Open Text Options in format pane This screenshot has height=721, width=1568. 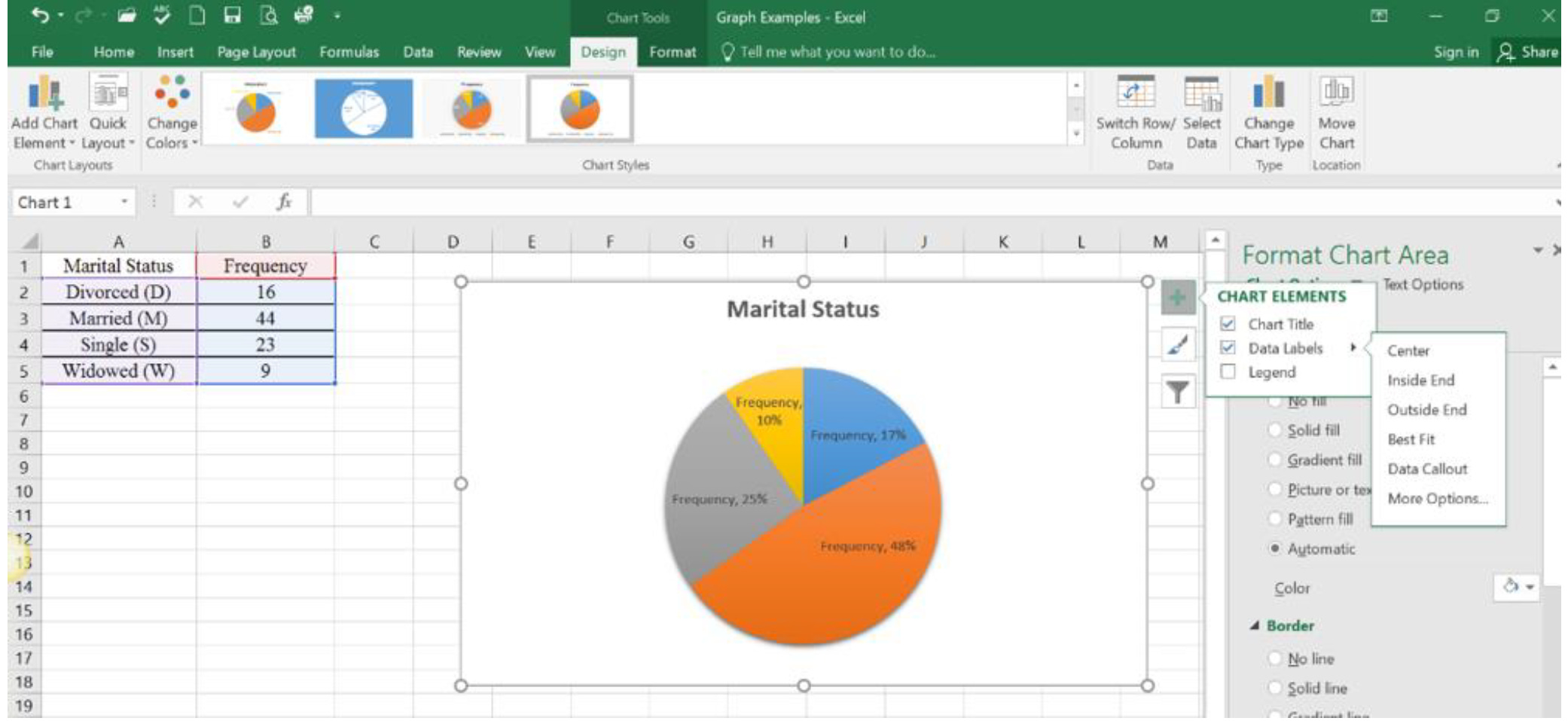point(1423,284)
